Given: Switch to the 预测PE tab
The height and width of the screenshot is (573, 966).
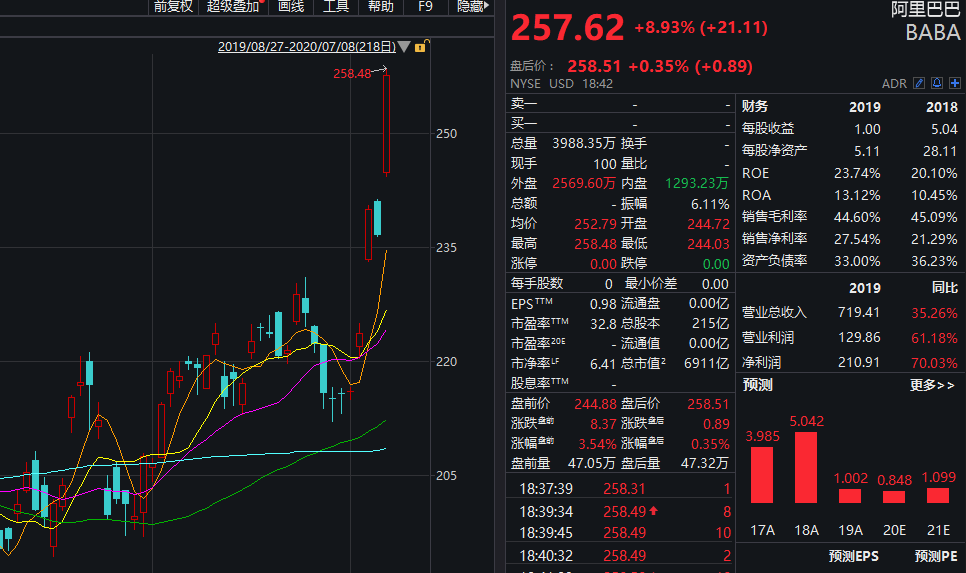Looking at the screenshot, I should 936,556.
